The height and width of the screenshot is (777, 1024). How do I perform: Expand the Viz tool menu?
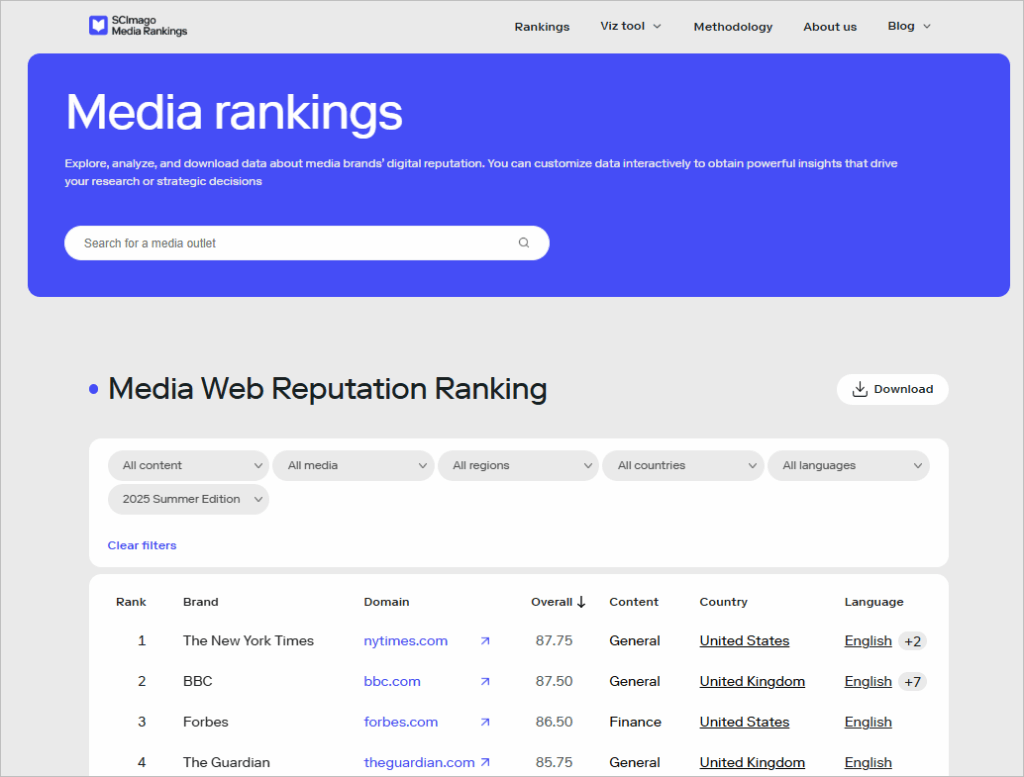631,26
